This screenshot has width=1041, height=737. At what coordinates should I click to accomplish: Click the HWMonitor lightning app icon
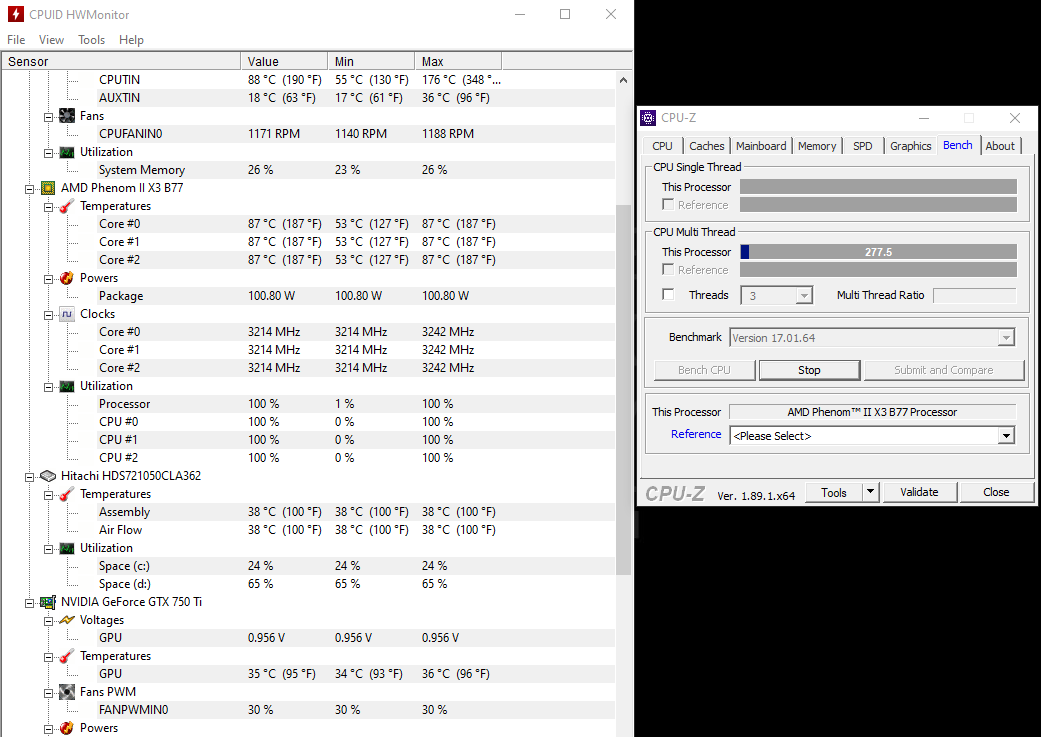[x=15, y=14]
